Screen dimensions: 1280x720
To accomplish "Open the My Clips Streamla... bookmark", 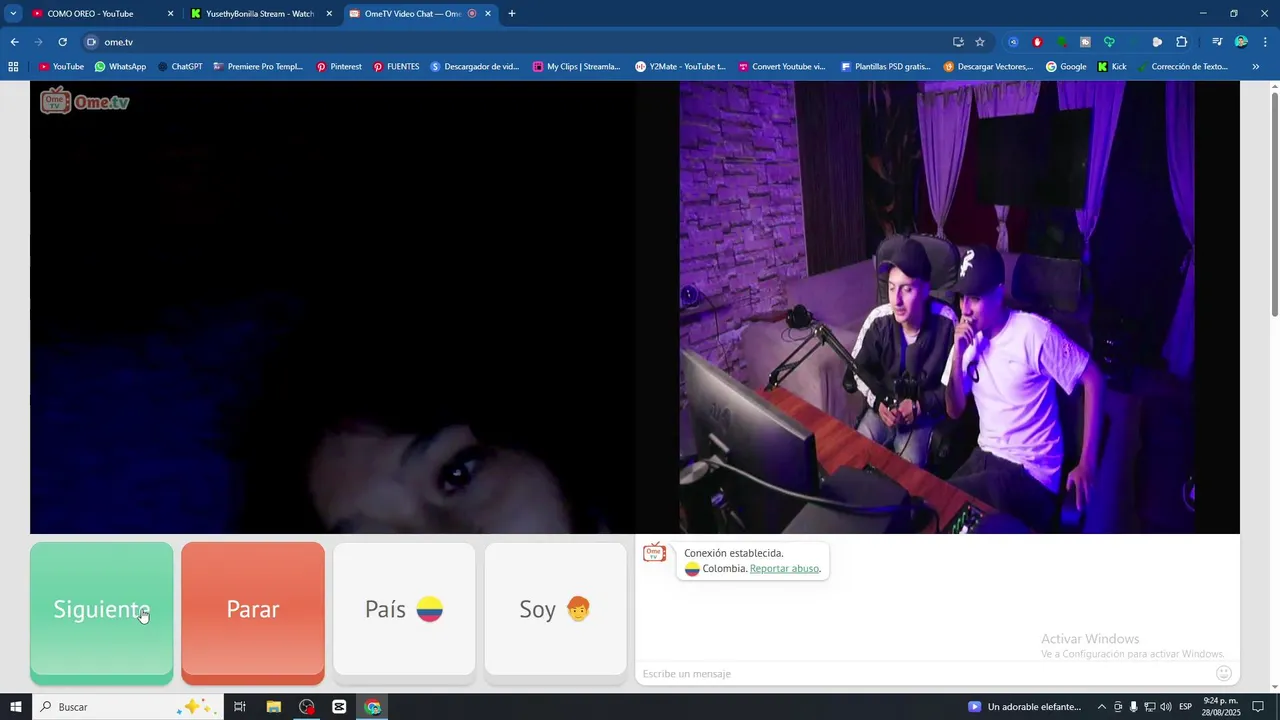I will [x=577, y=67].
